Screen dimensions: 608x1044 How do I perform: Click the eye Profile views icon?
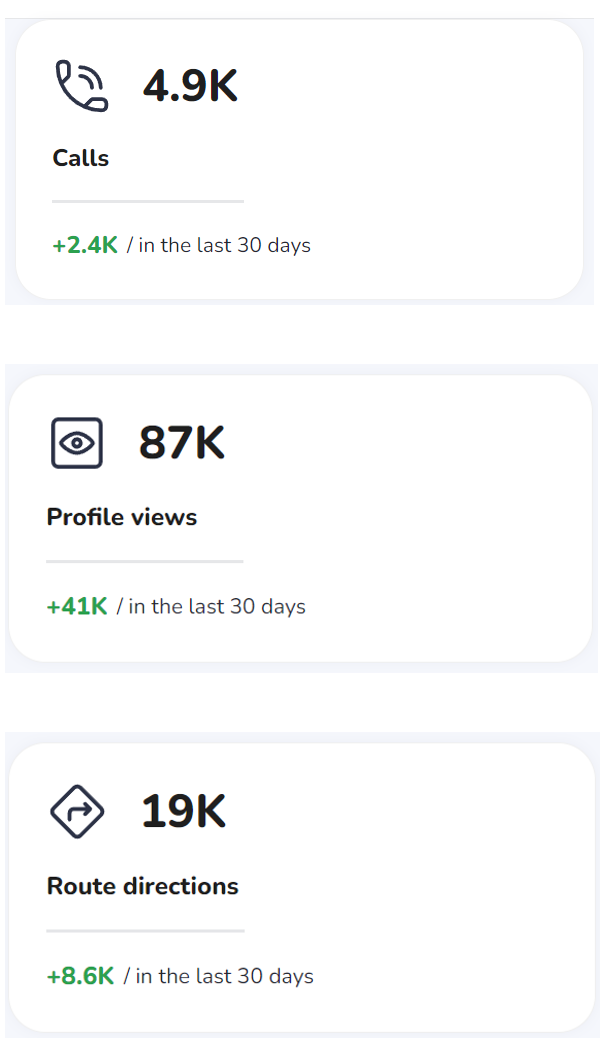tap(77, 443)
